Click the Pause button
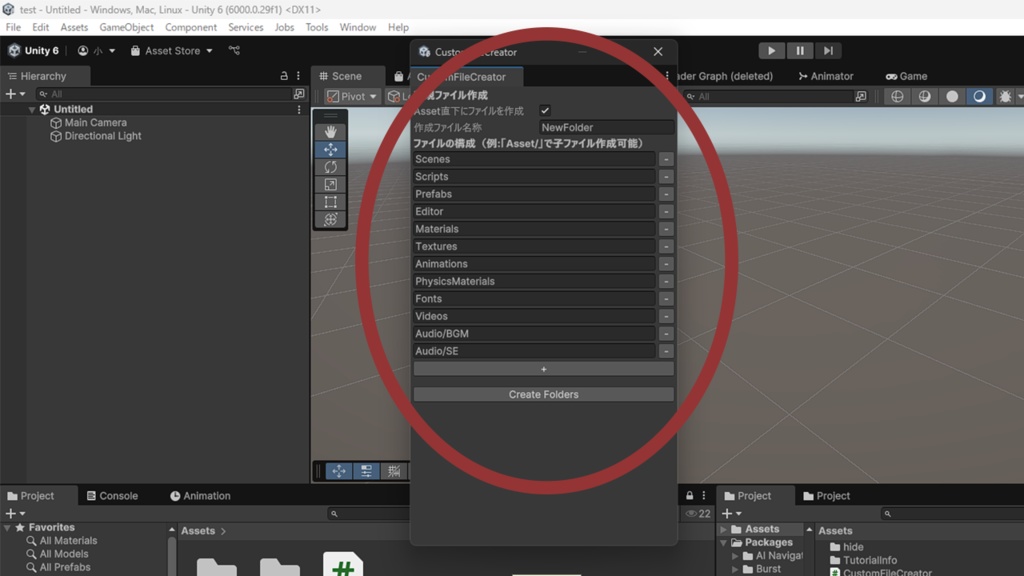Image resolution: width=1024 pixels, height=576 pixels. point(799,51)
